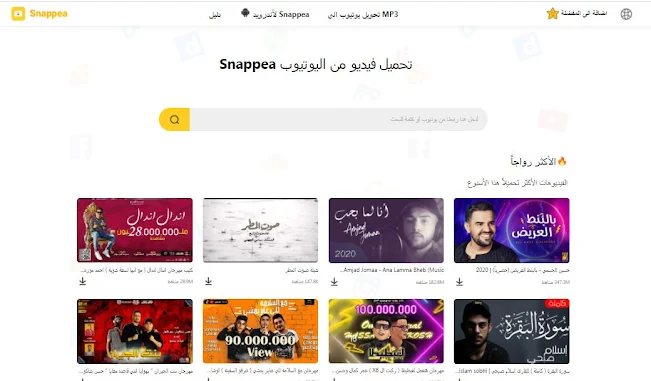Viewport: 651px width, 381px height.
Task: Click download arrow under the purple neon thumbnail video
Action: [459, 282]
